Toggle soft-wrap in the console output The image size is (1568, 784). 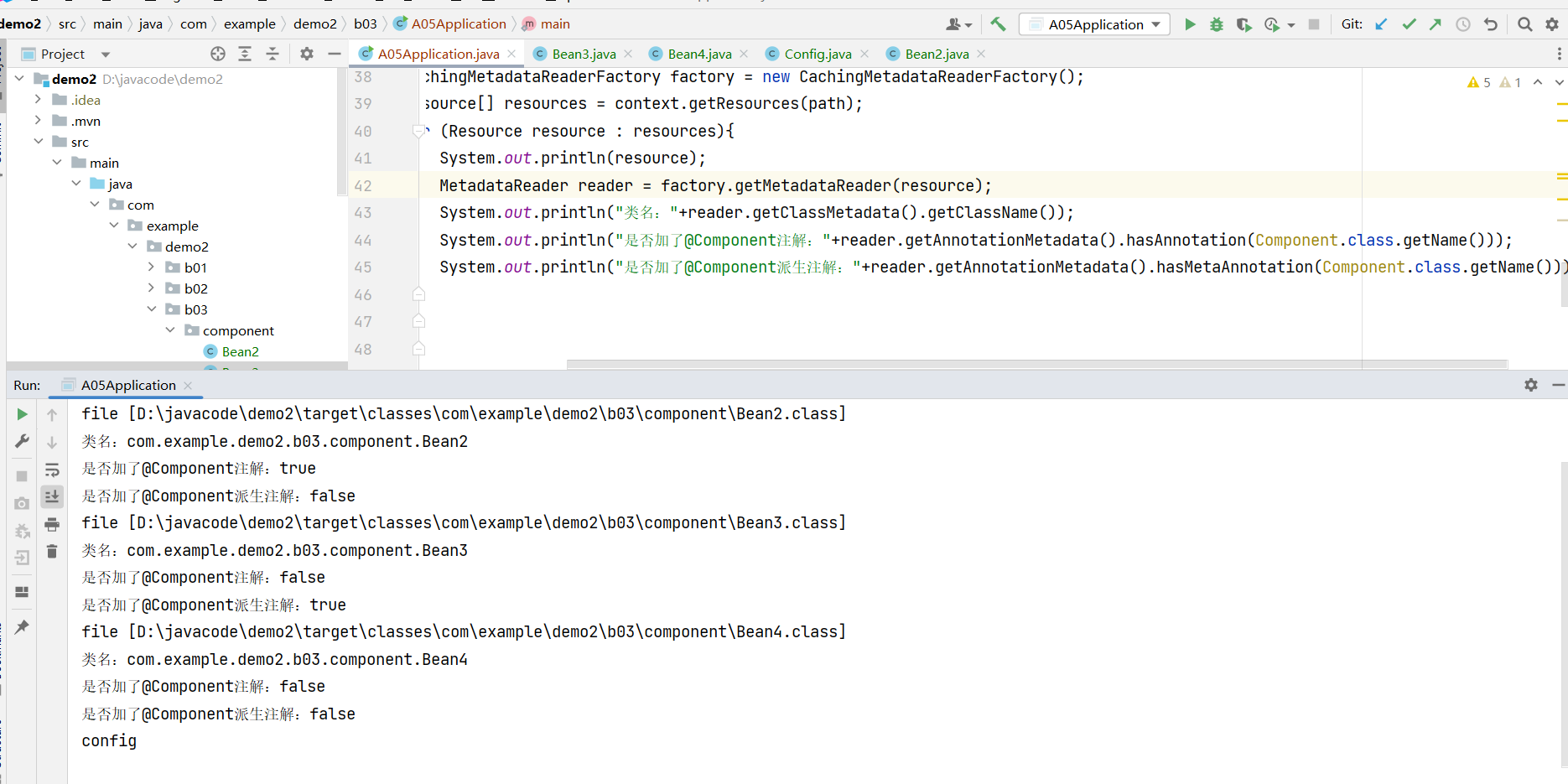[52, 470]
